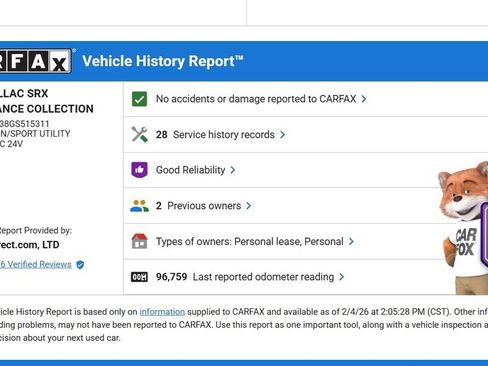Click the house types-of-owners icon
This screenshot has width=488, height=366.
coord(139,241)
